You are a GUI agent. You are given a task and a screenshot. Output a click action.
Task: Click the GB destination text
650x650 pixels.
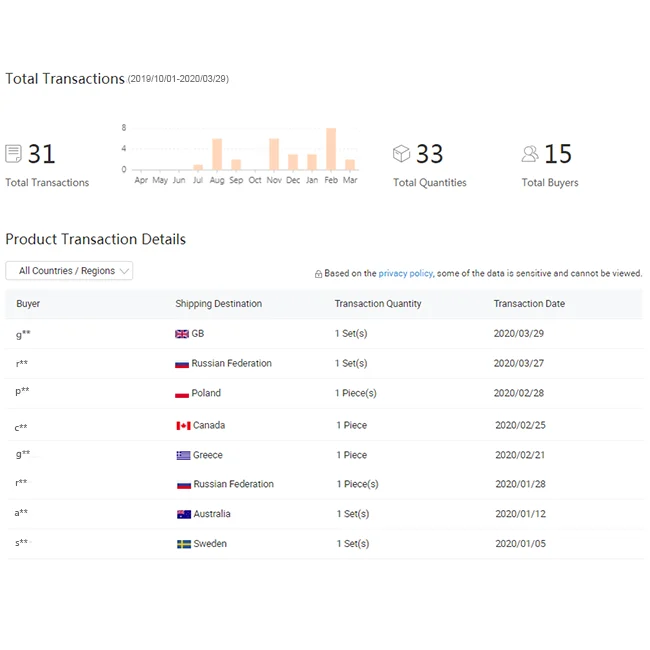(198, 334)
